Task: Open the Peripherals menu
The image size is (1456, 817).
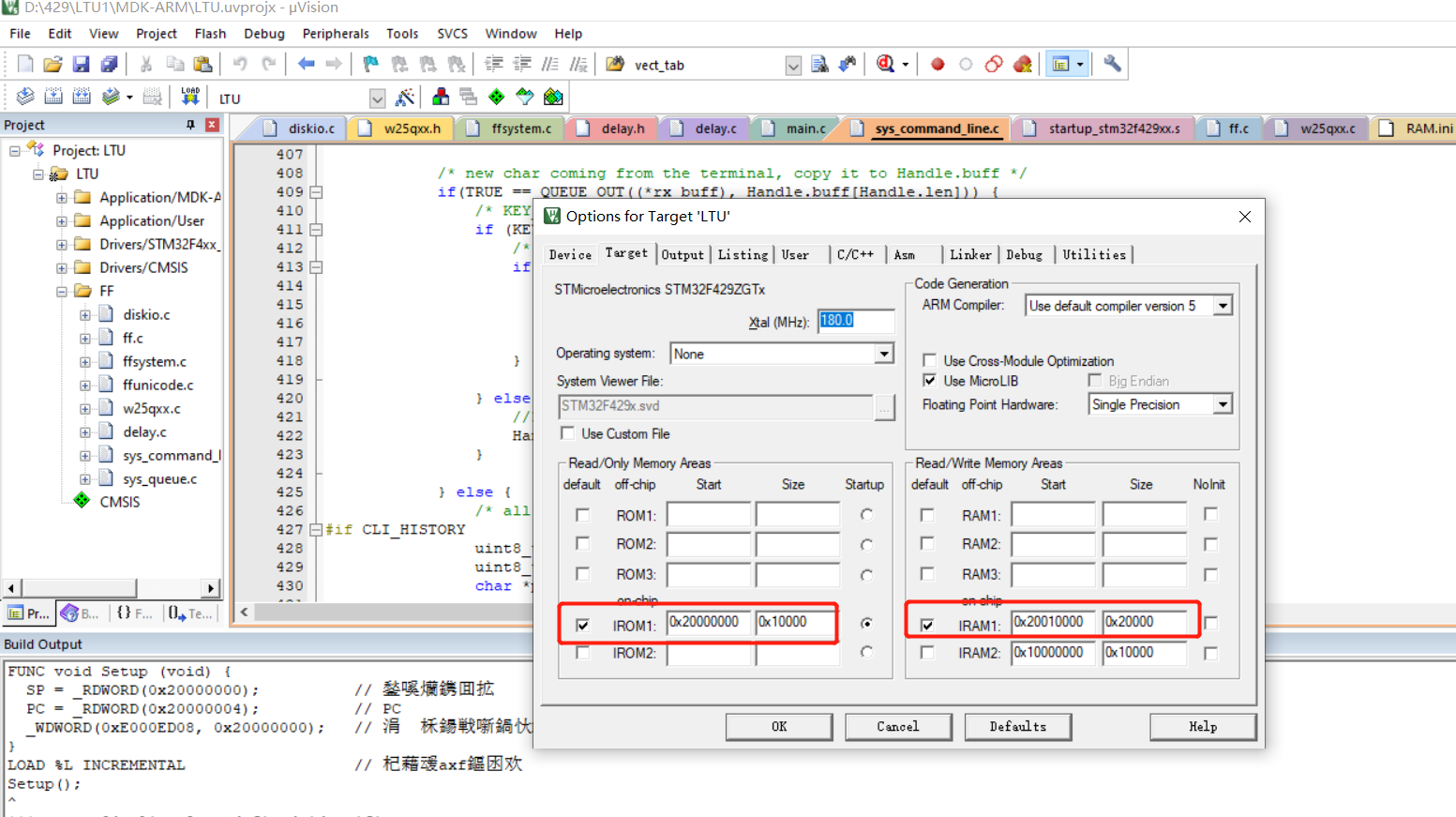Action: click(336, 34)
